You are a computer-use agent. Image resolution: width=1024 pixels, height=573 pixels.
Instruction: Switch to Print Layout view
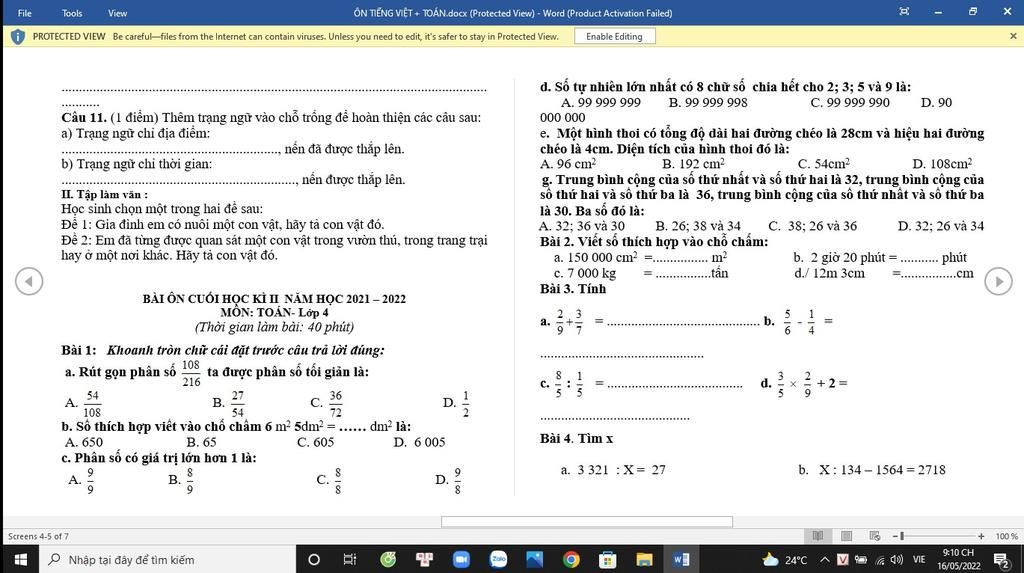846,536
